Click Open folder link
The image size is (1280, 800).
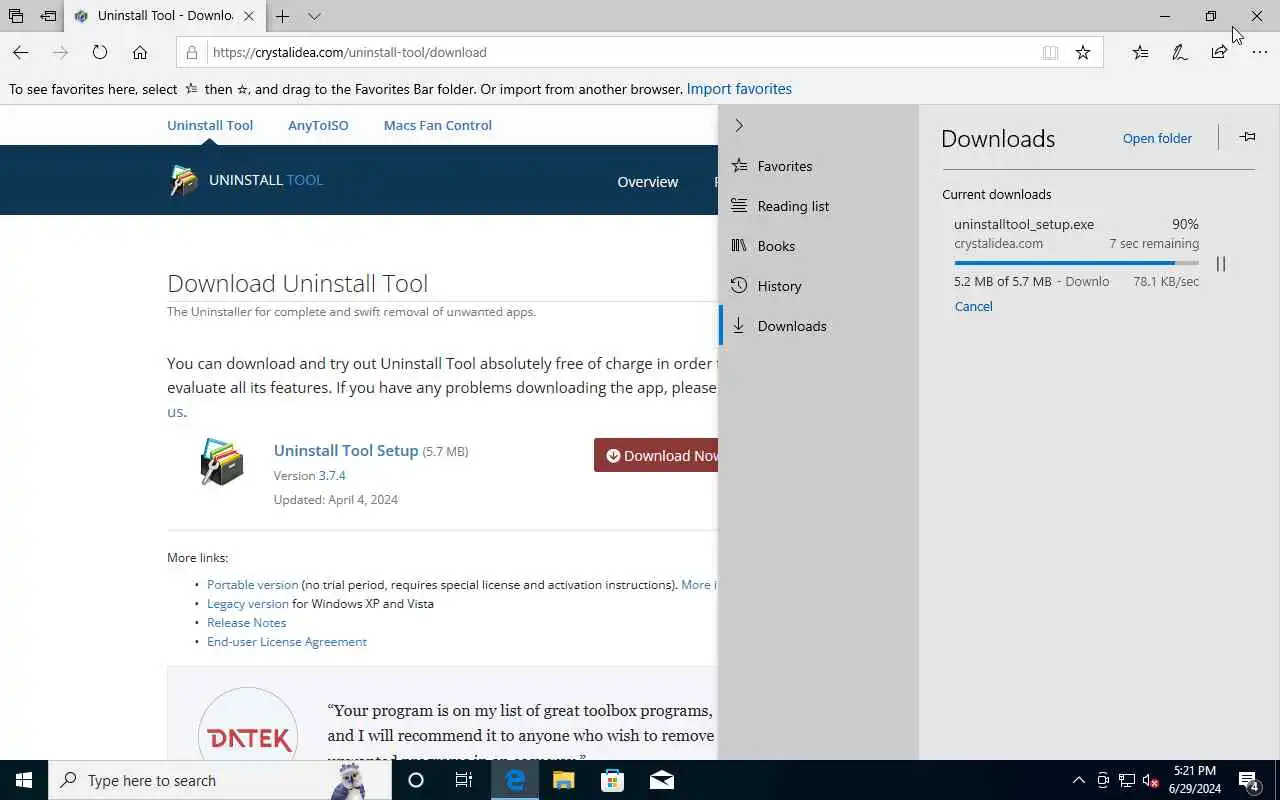pyautogui.click(x=1157, y=139)
